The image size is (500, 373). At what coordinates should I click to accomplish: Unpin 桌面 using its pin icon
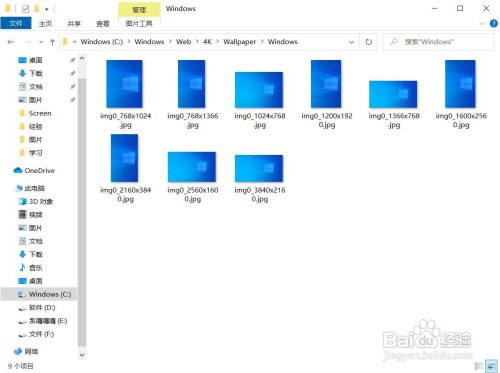72,60
